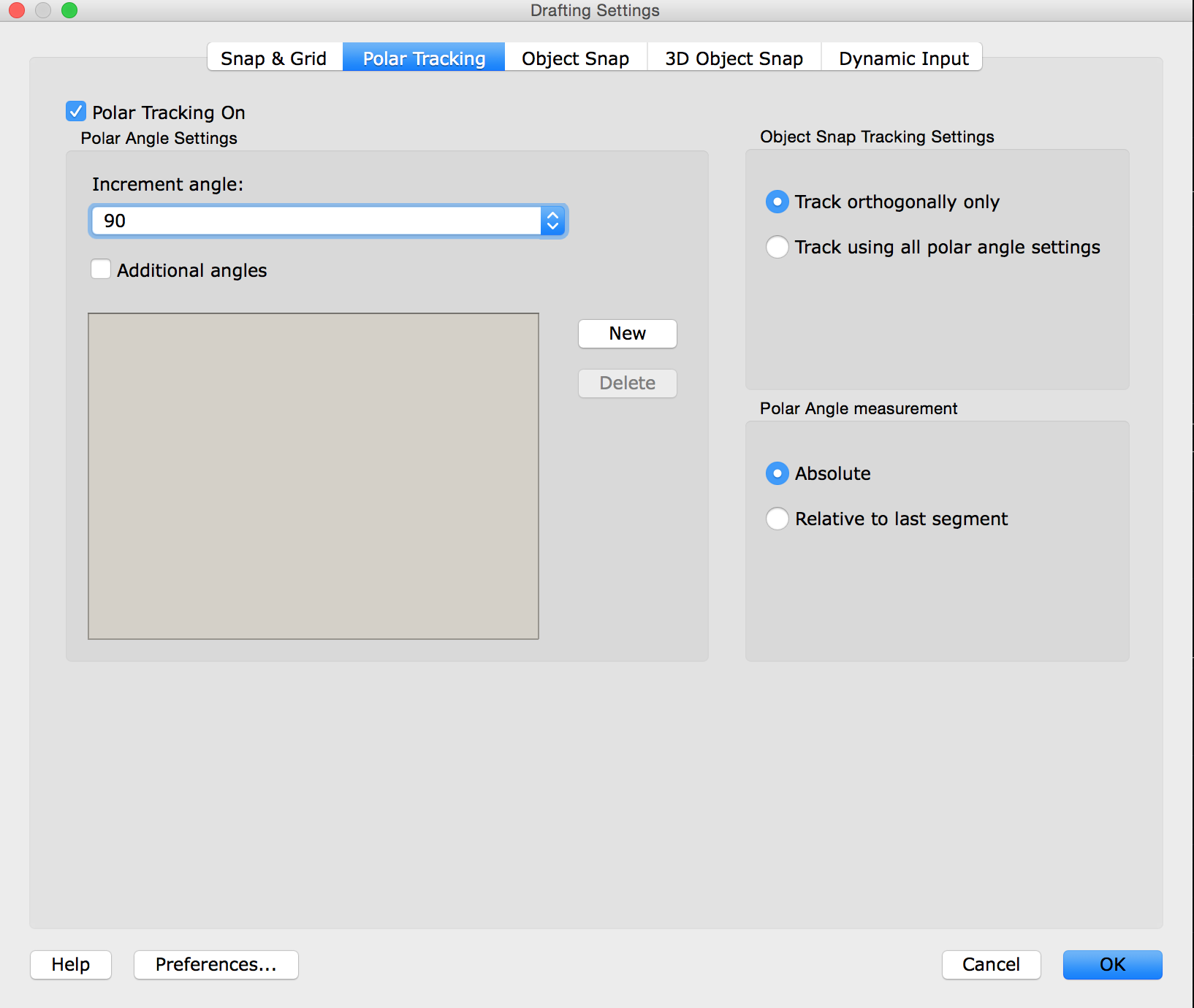The width and height of the screenshot is (1194, 1008).
Task: Cancel the Drafting Settings dialog
Action: pyautogui.click(x=991, y=964)
